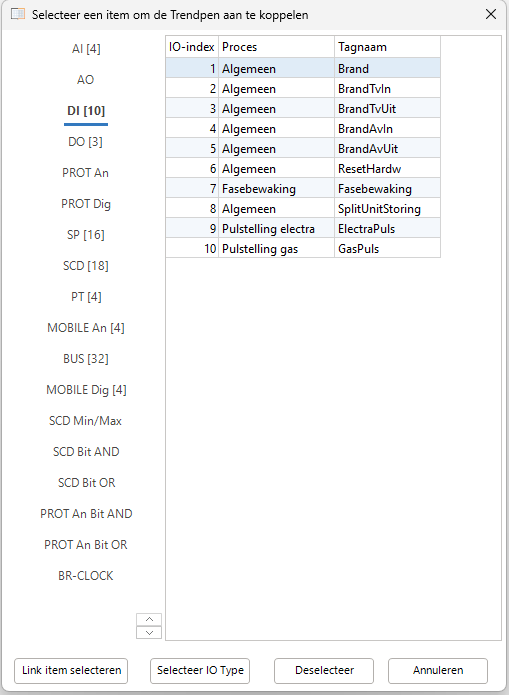Switch to the AO category
This screenshot has width=509, height=695.
[x=86, y=80]
